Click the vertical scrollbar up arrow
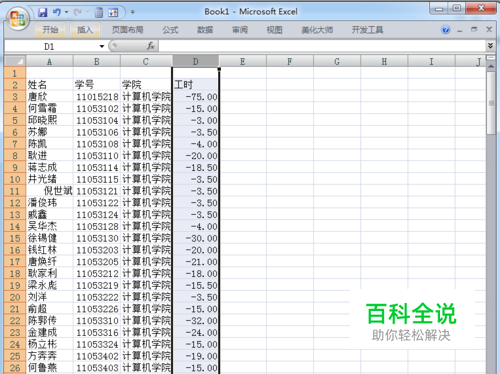 tap(491, 66)
